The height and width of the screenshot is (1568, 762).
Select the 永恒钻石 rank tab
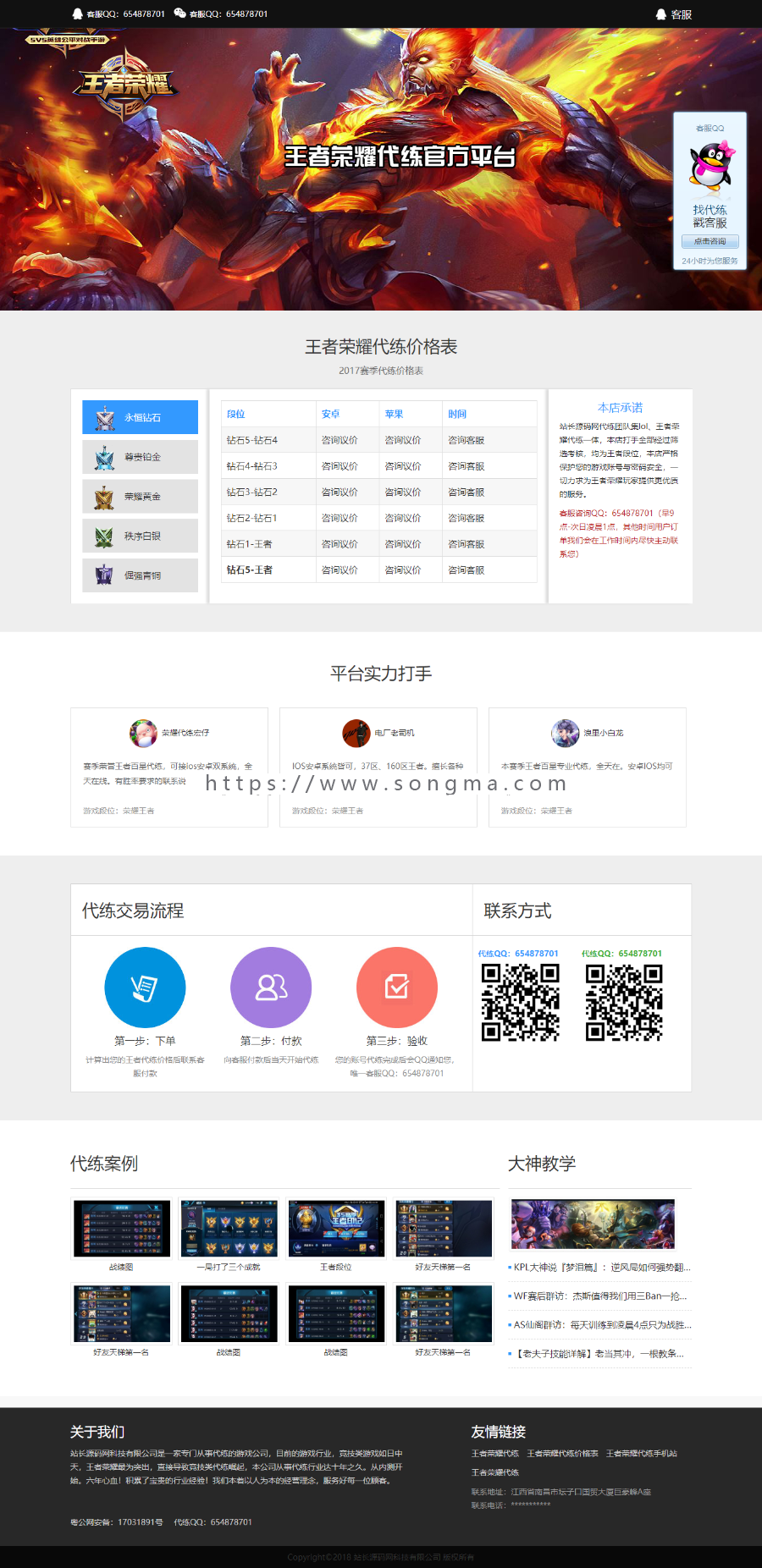click(x=141, y=417)
